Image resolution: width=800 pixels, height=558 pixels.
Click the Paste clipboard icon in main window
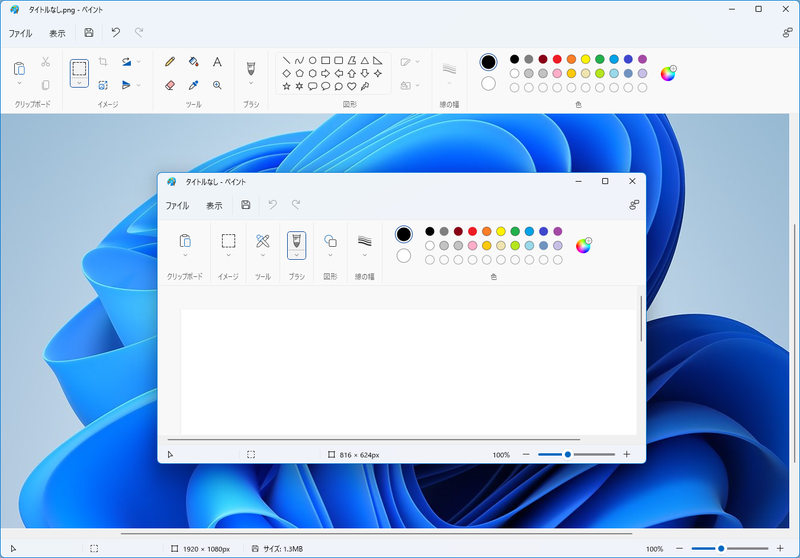click(x=19, y=68)
